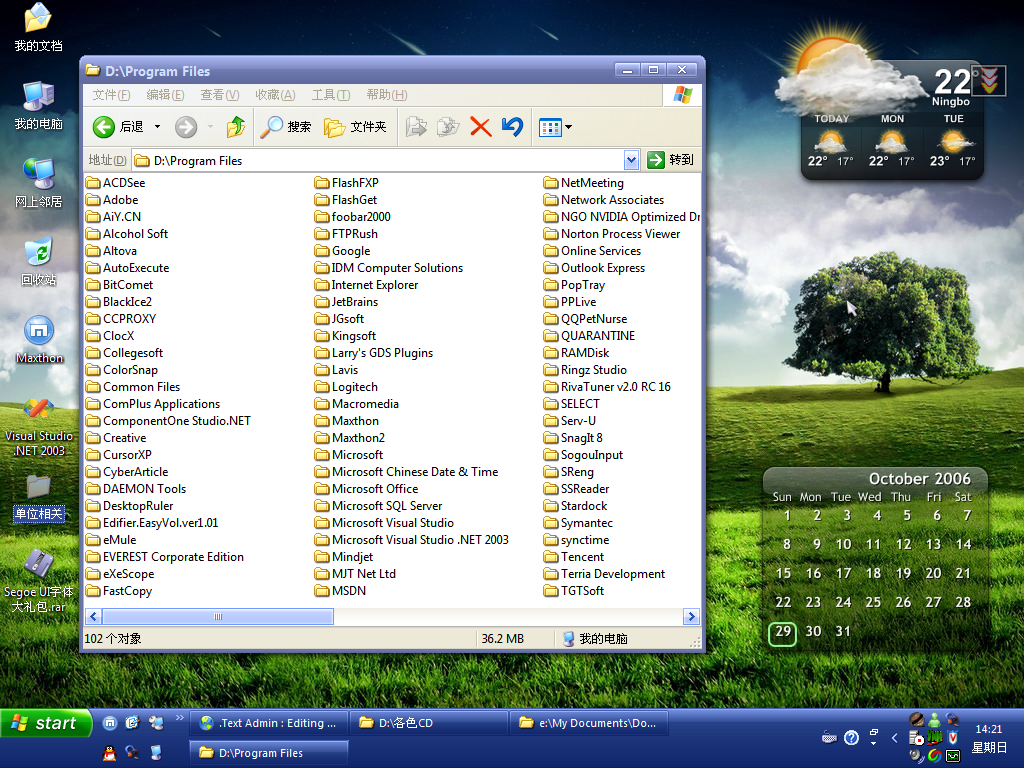
Task: Click the horizontal scrollbar left arrow
Action: [93, 616]
